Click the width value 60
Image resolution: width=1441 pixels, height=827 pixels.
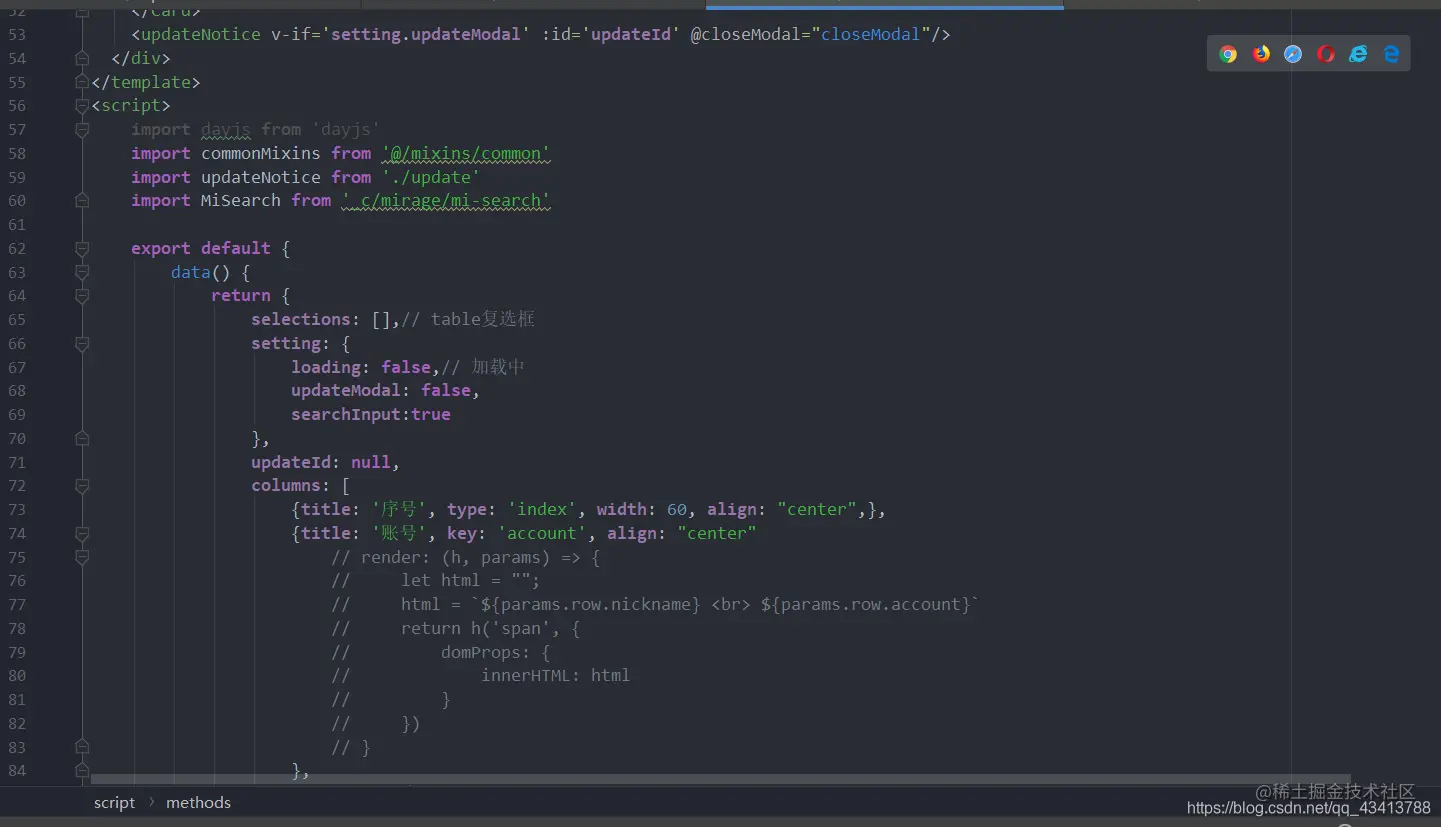[x=677, y=509]
